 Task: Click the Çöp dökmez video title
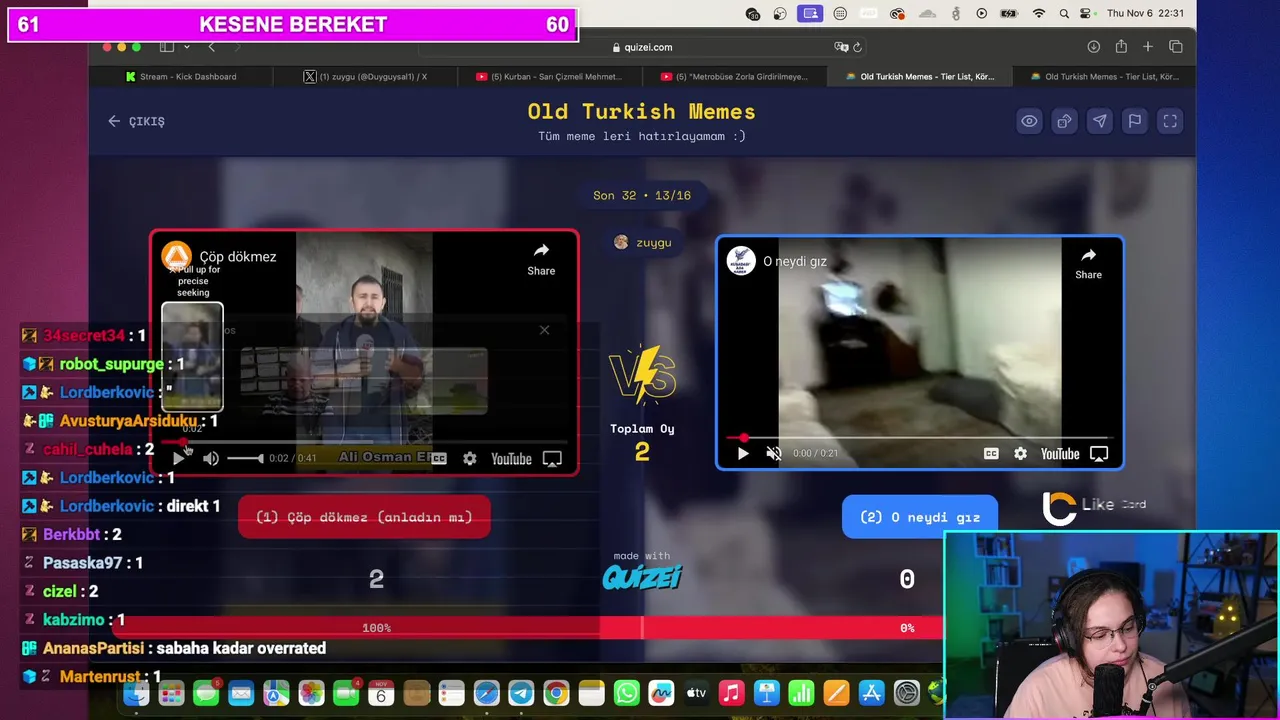coord(238,257)
